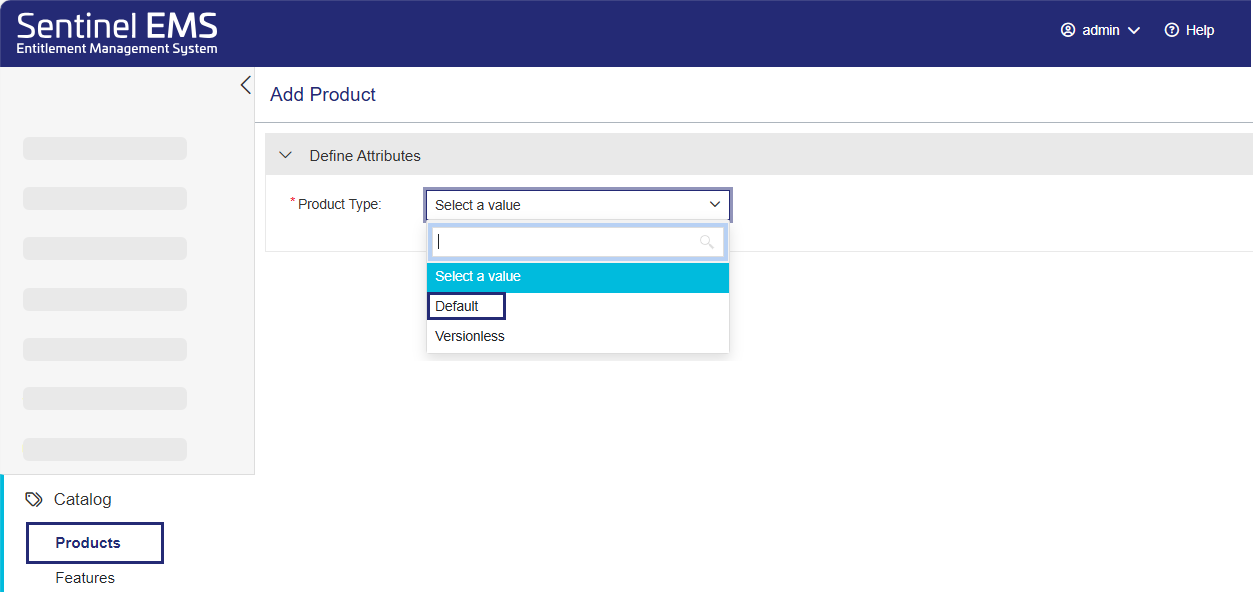Open Help using the question mark icon

[x=1170, y=30]
